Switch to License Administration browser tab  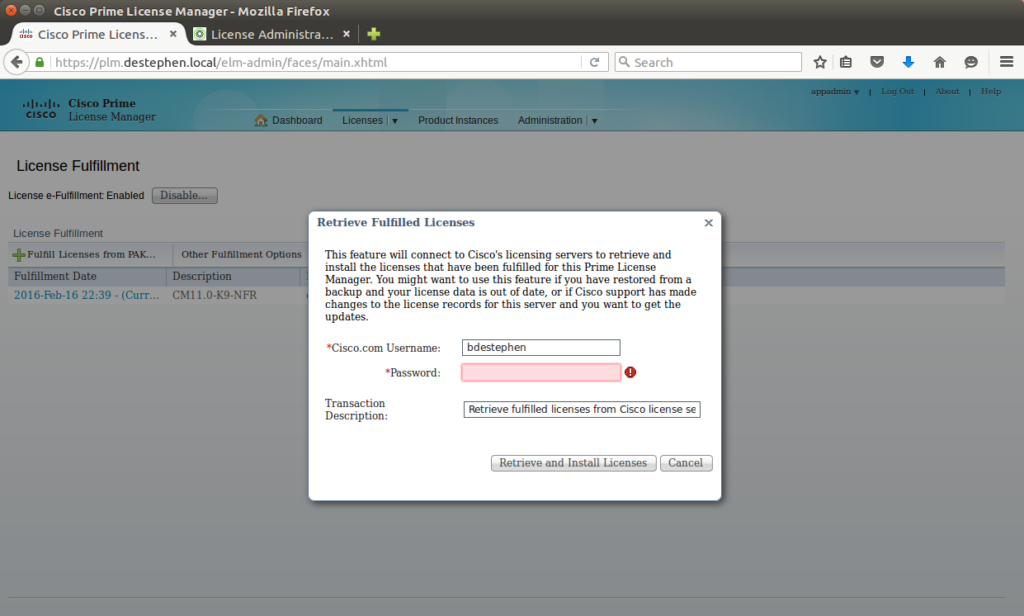(x=272, y=34)
